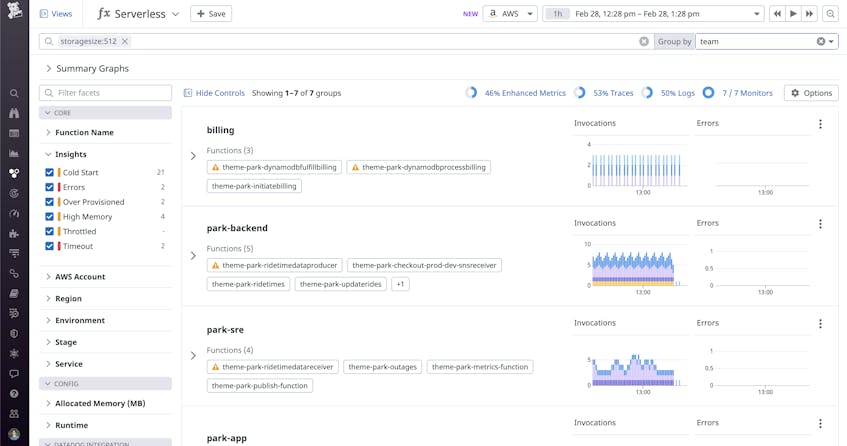
Task: Click the search magnifier in left sidebar
Action: pyautogui.click(x=14, y=93)
